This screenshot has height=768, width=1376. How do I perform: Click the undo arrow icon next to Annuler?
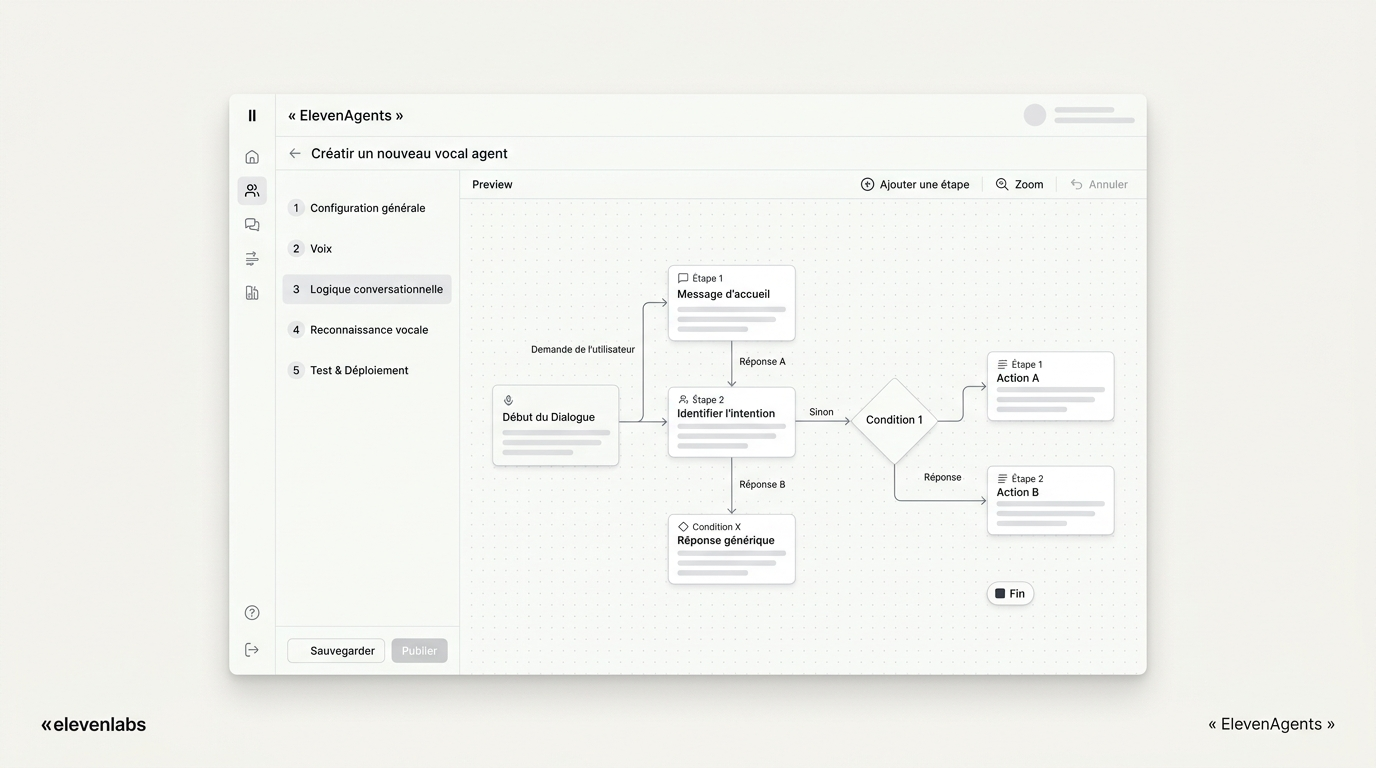click(1076, 185)
